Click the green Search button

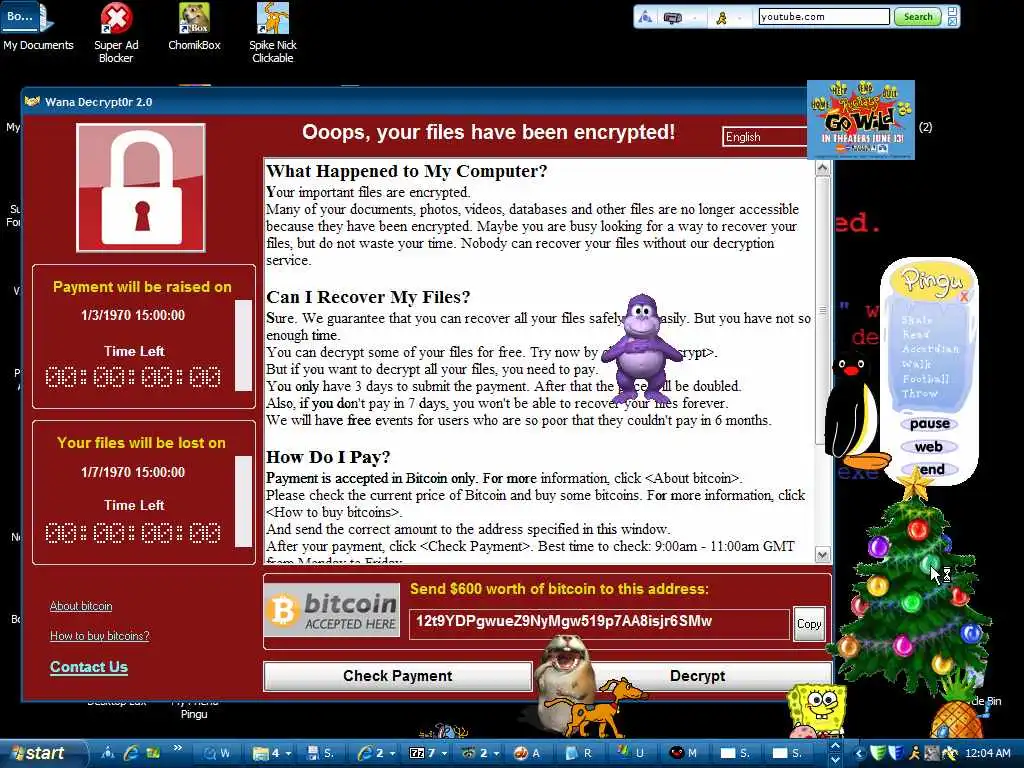click(917, 17)
